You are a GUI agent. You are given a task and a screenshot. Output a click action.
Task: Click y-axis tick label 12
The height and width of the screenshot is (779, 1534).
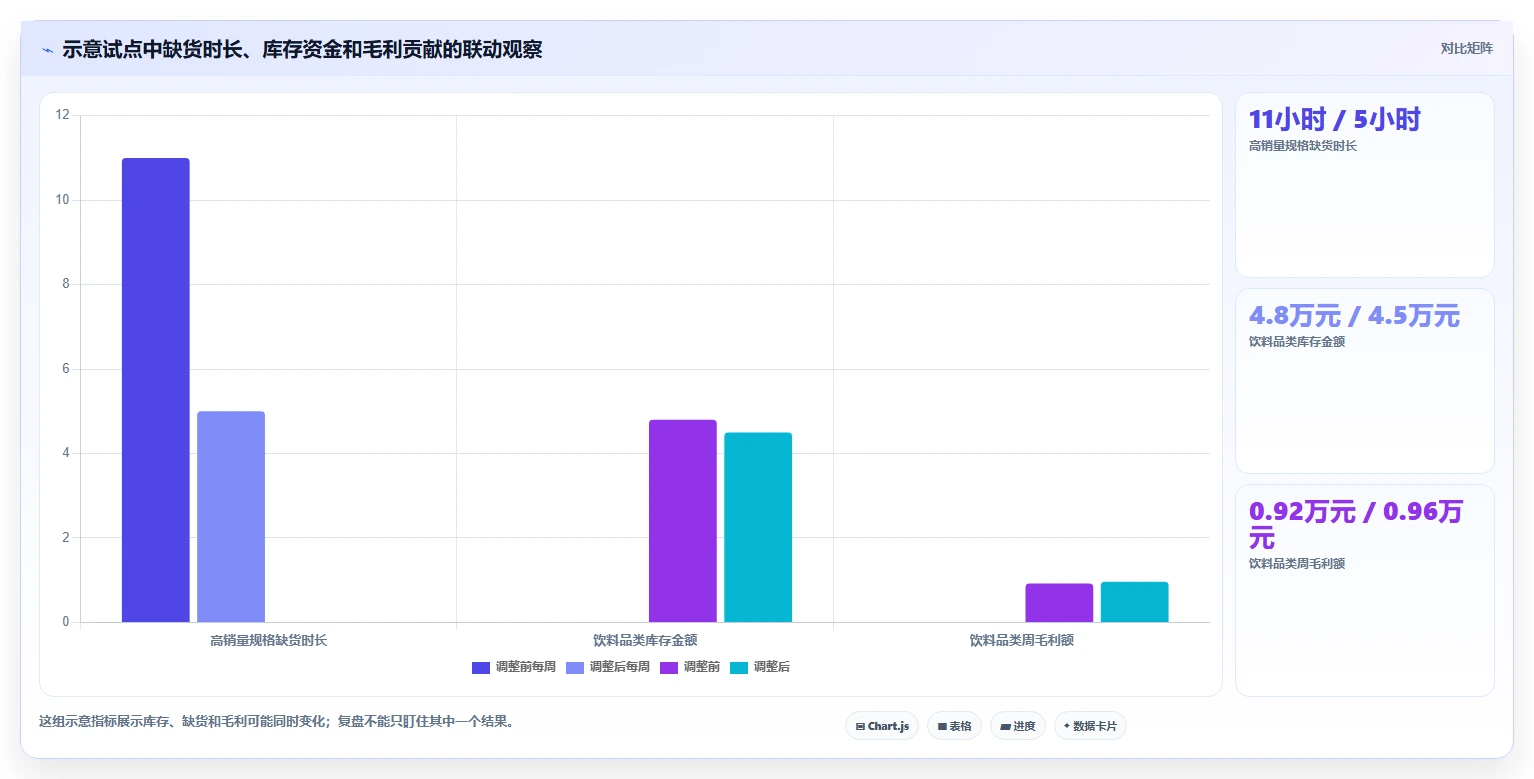click(63, 115)
